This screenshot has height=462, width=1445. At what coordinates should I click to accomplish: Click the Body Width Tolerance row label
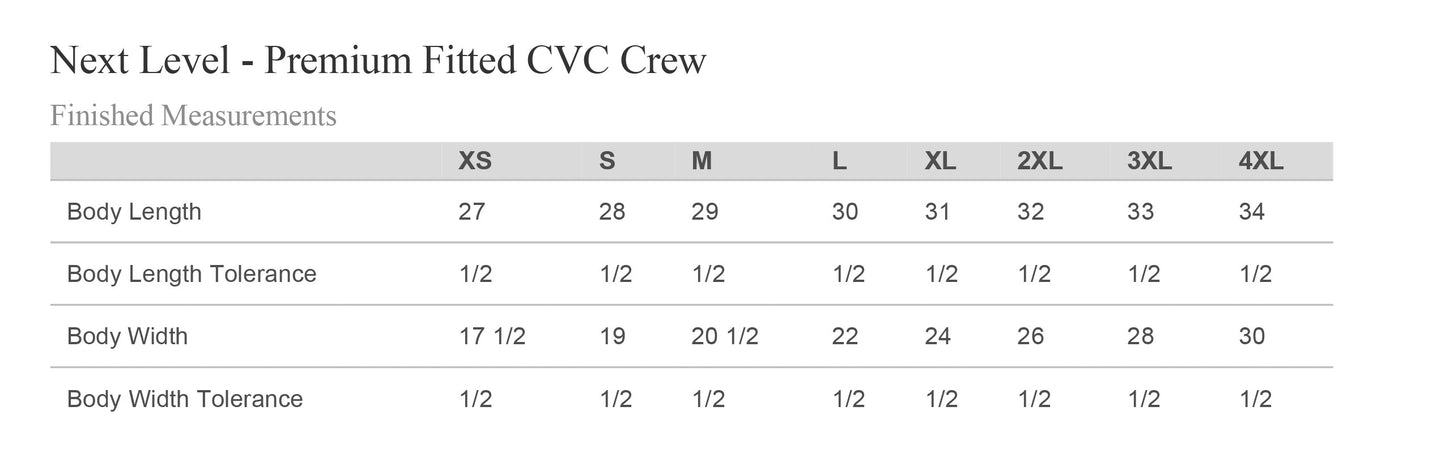click(x=184, y=399)
